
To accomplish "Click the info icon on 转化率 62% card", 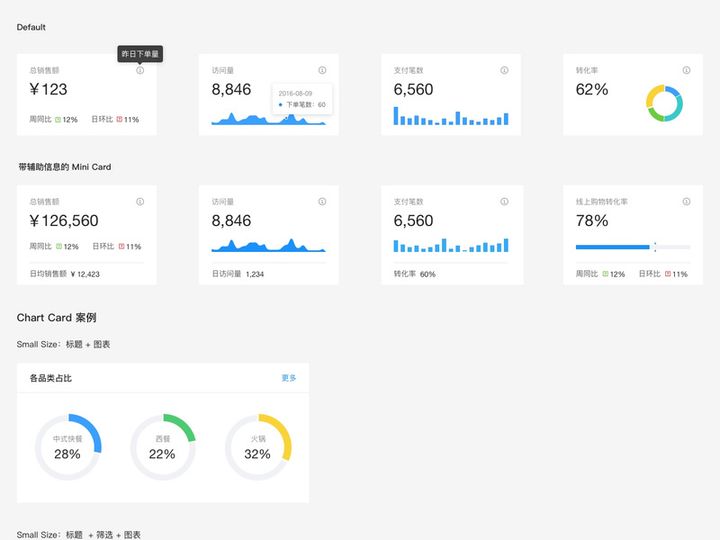I will tap(686, 70).
